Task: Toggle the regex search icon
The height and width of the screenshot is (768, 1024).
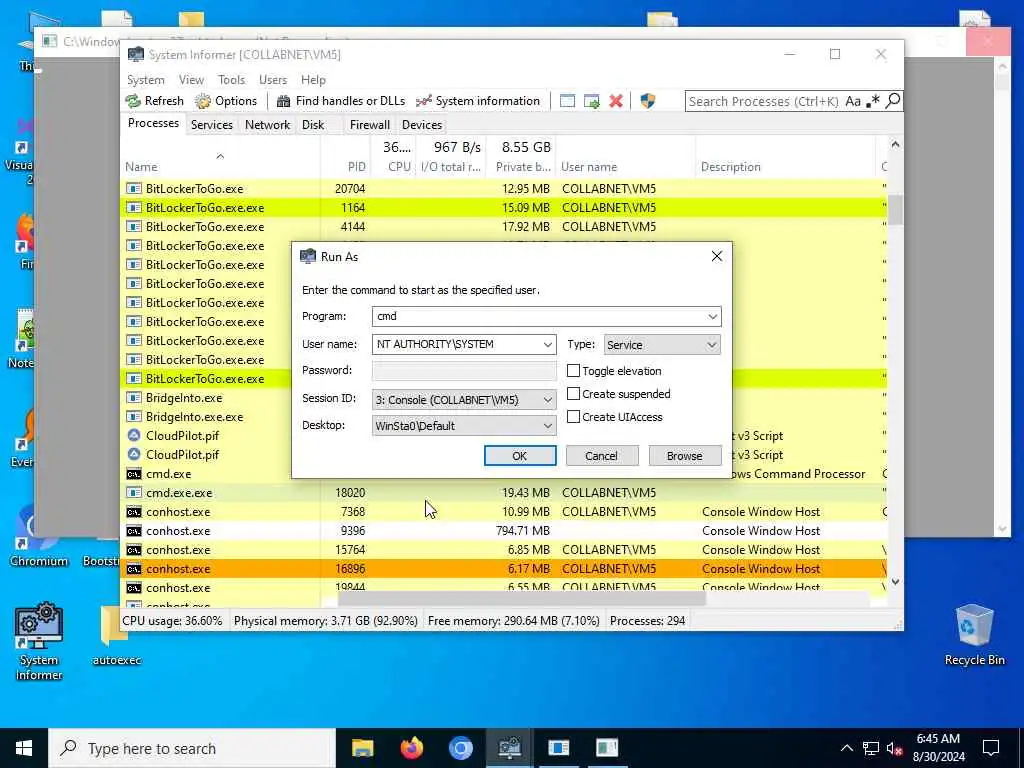Action: click(872, 101)
